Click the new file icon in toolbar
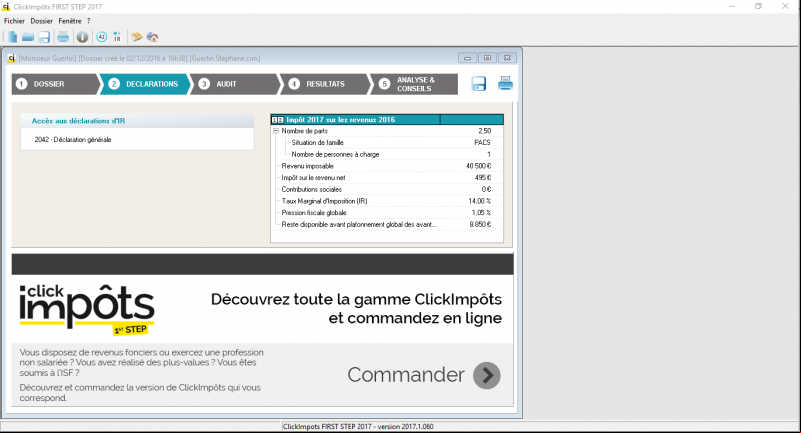 coord(12,37)
